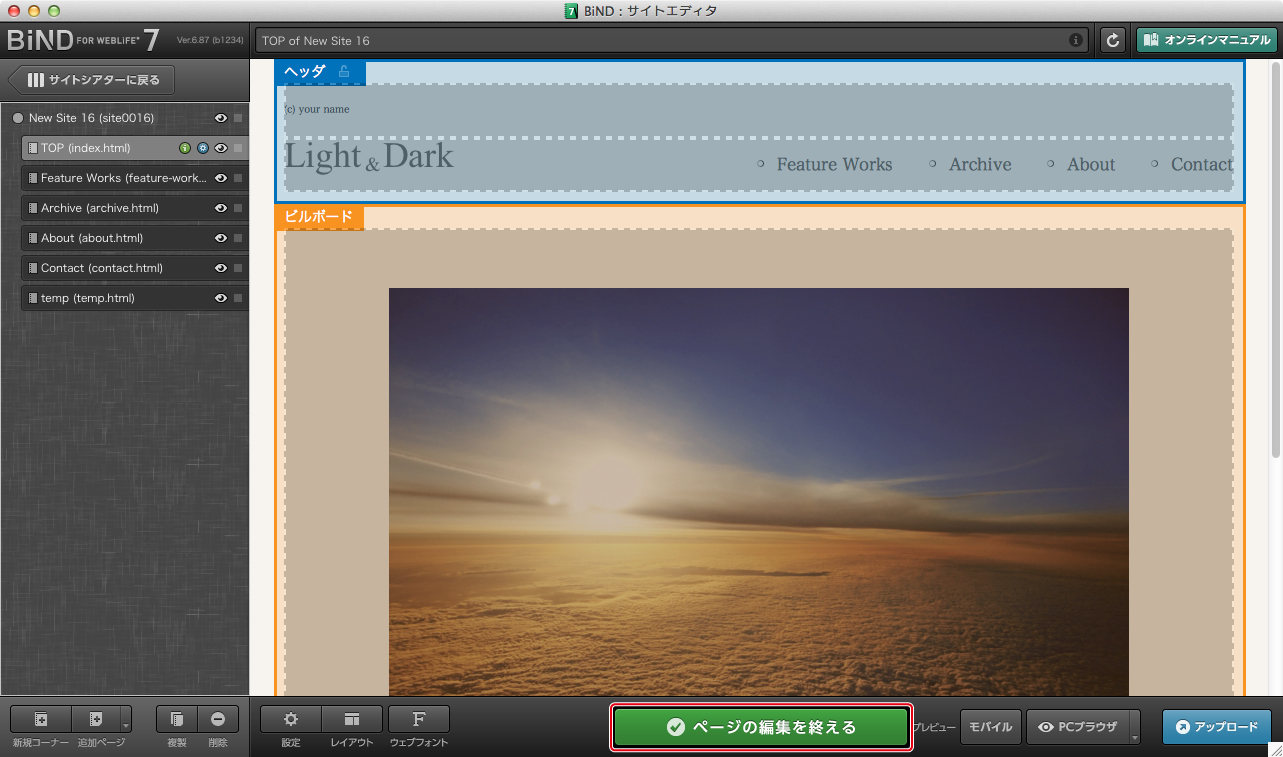Image resolution: width=1283 pixels, height=757 pixels.
Task: Open the layout tool (レイアウト)
Action: (352, 719)
